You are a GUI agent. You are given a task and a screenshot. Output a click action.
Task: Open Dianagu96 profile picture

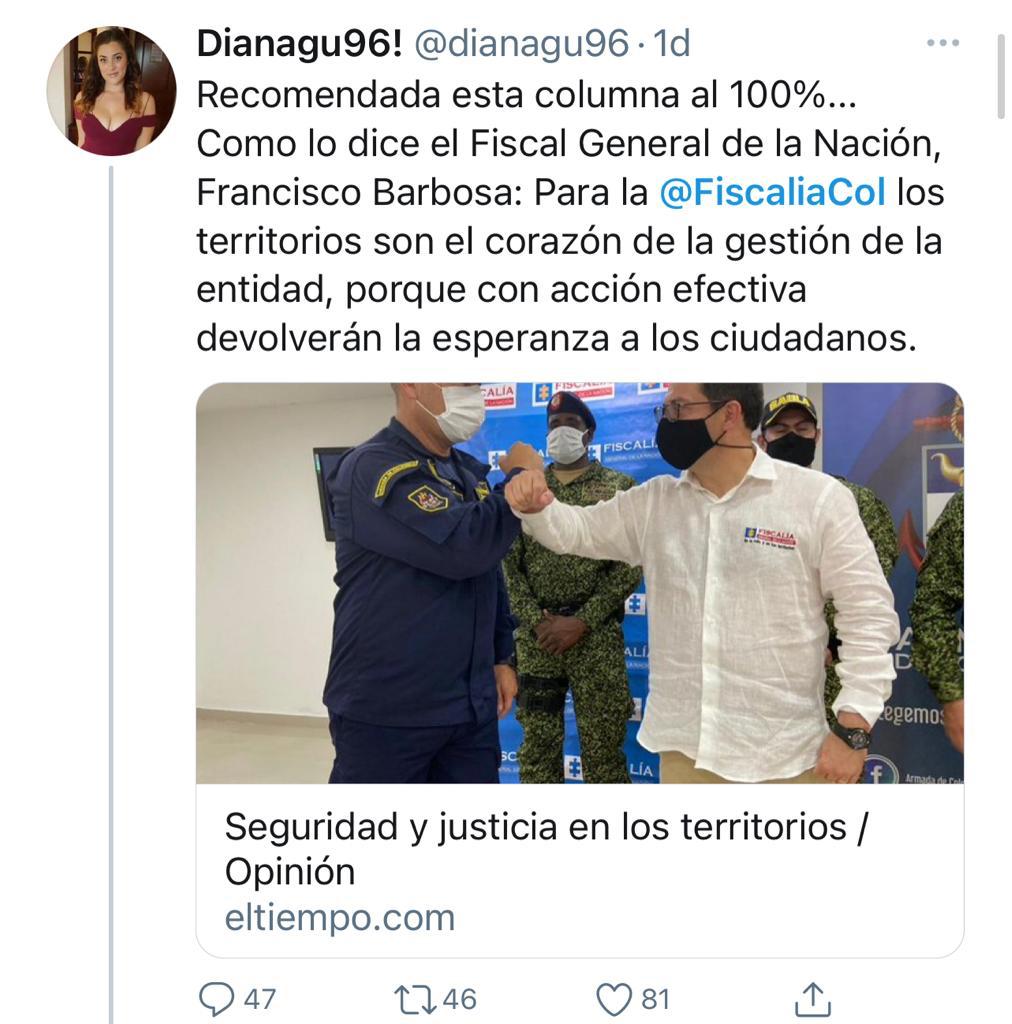(112, 91)
